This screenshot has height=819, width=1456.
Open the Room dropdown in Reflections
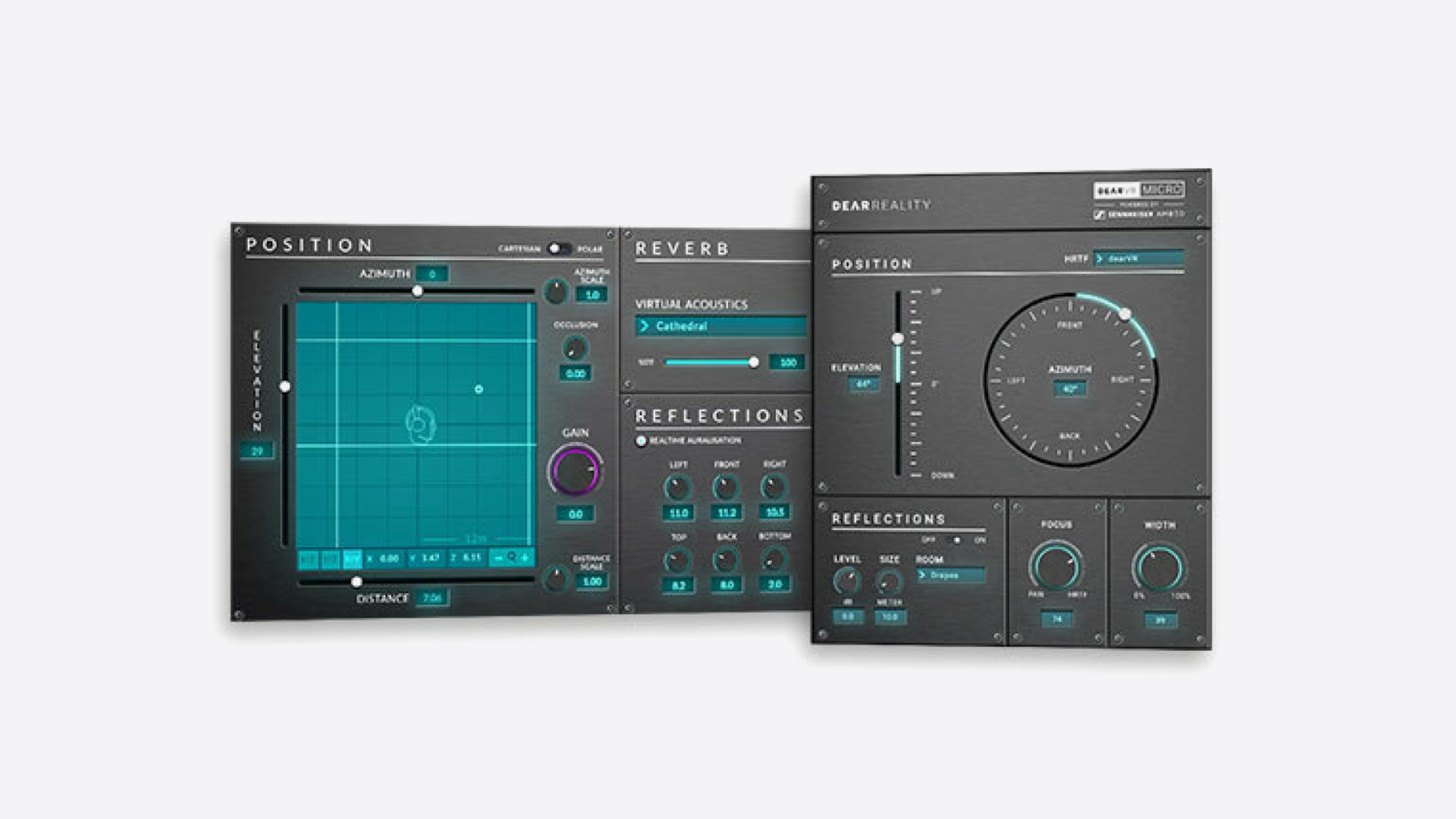[x=950, y=575]
